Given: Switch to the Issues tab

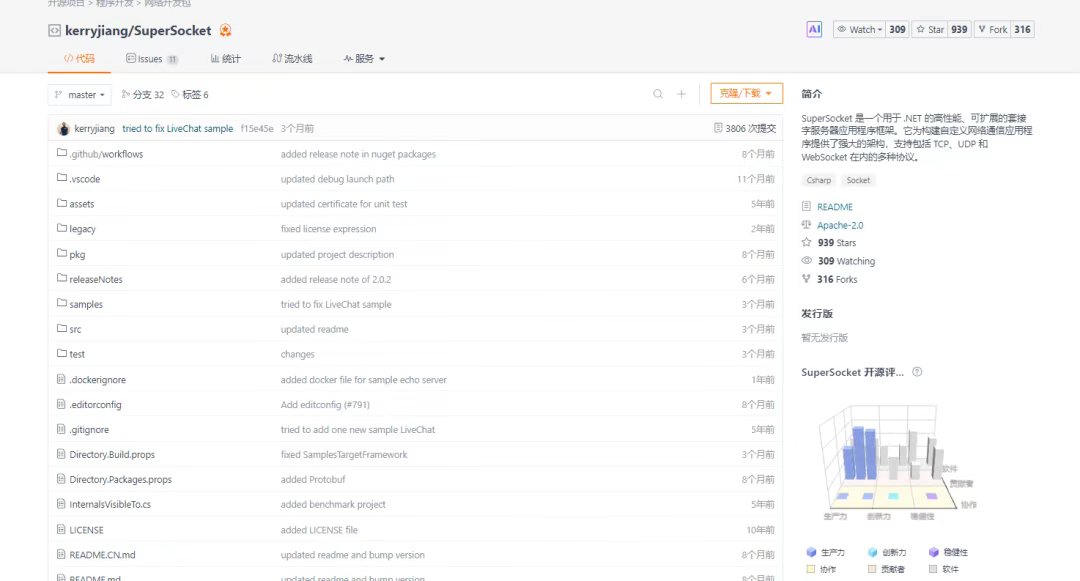Looking at the screenshot, I should pos(152,59).
